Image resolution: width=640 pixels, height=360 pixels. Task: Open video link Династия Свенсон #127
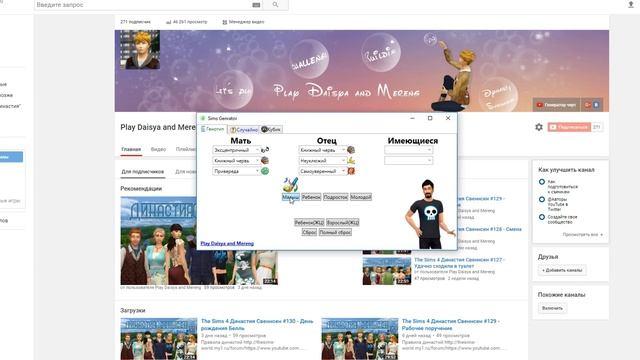coord(459,263)
